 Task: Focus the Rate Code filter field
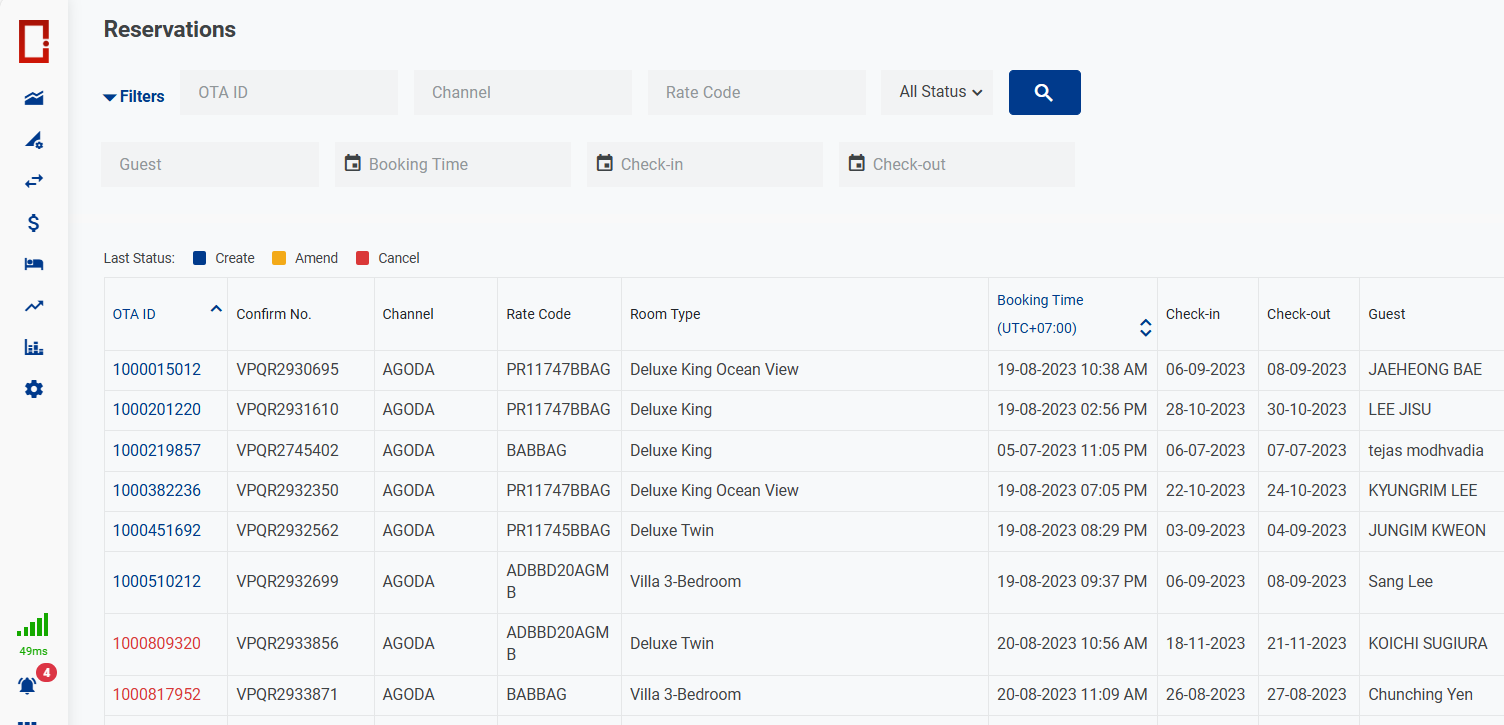coord(756,93)
